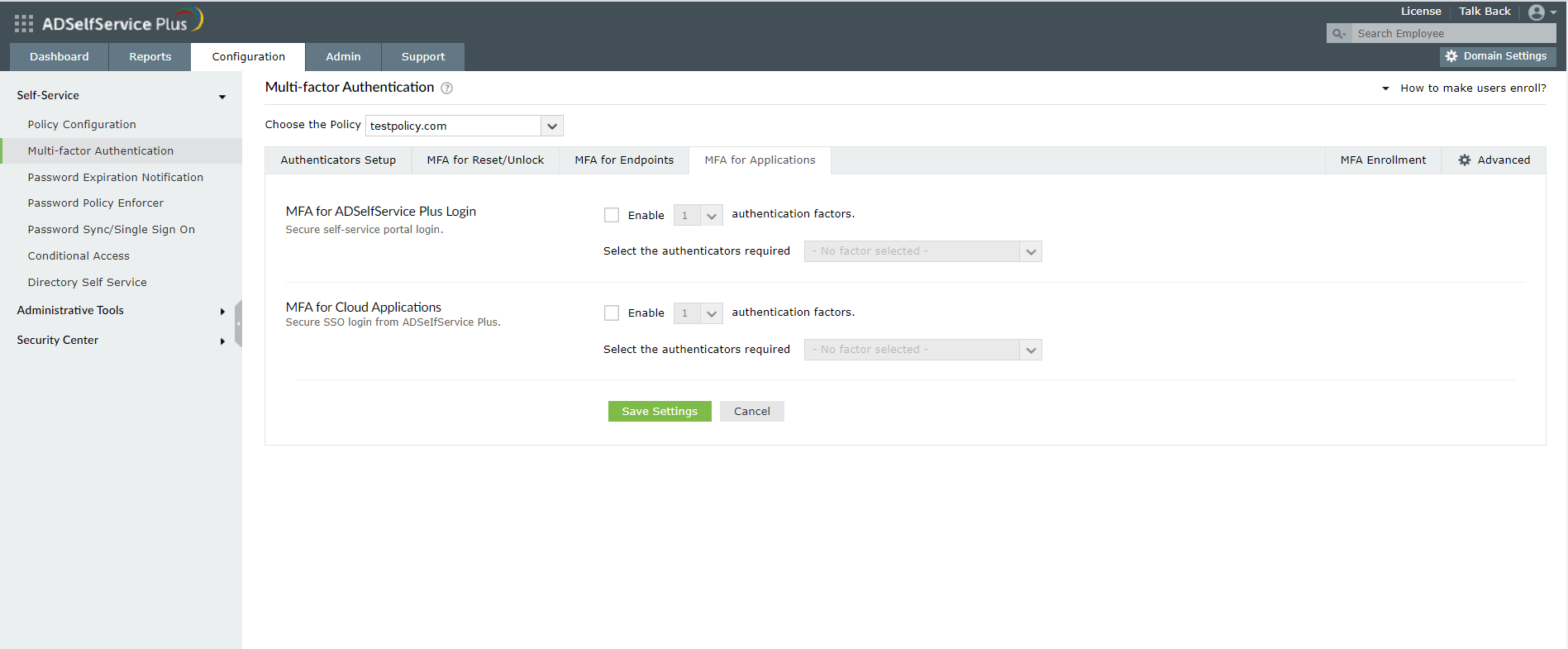1568x649 pixels.
Task: Open factor count dropdown for ADSelfService Login
Action: (x=698, y=216)
